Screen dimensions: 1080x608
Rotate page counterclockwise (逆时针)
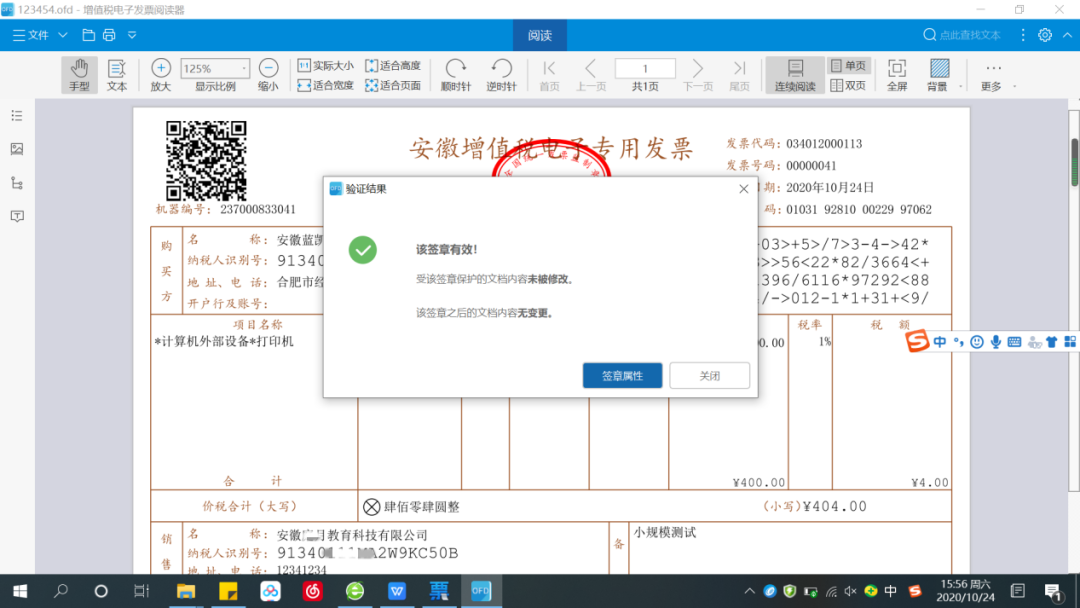[501, 74]
